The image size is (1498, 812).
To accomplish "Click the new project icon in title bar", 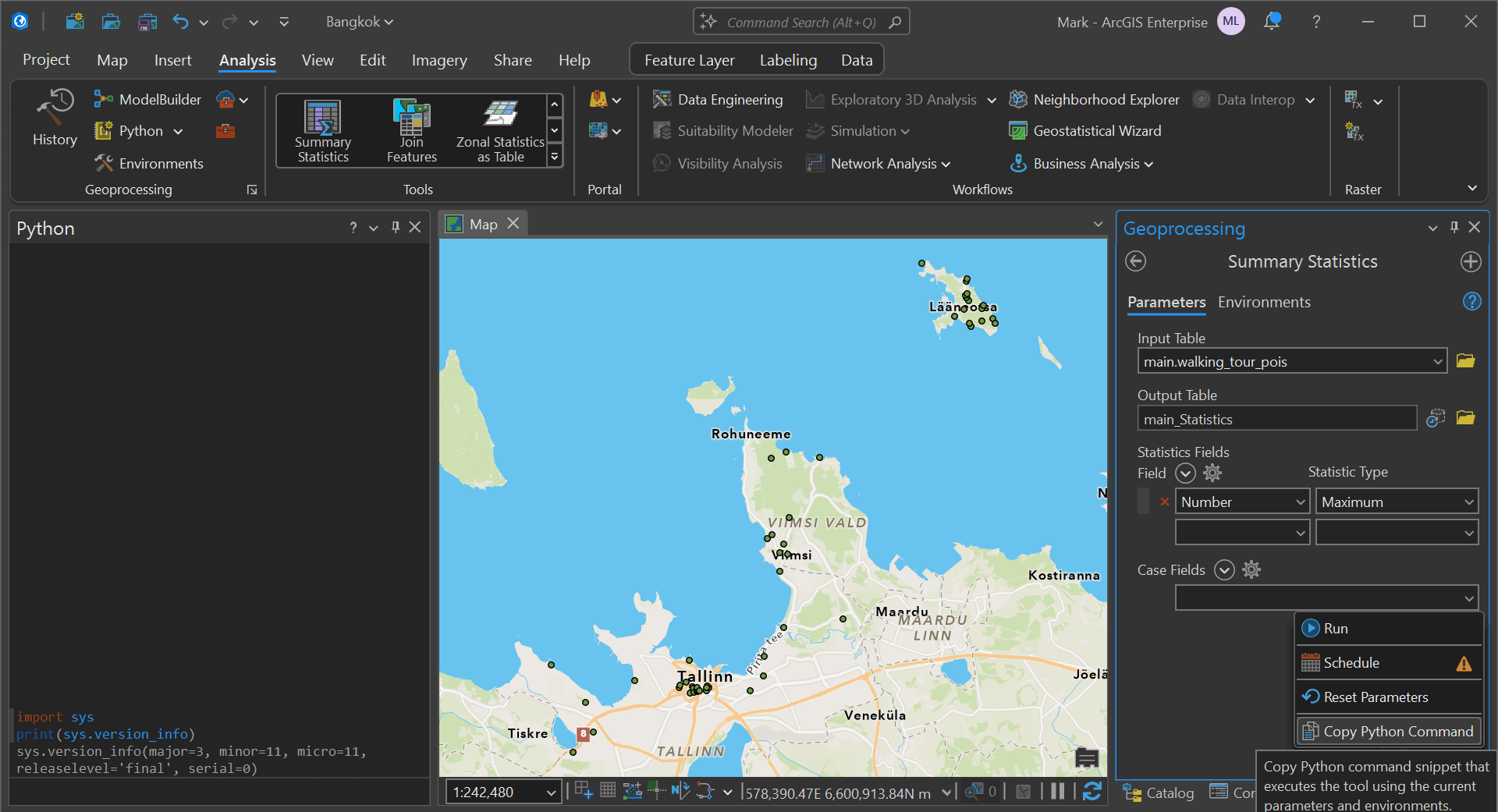I will click(75, 22).
